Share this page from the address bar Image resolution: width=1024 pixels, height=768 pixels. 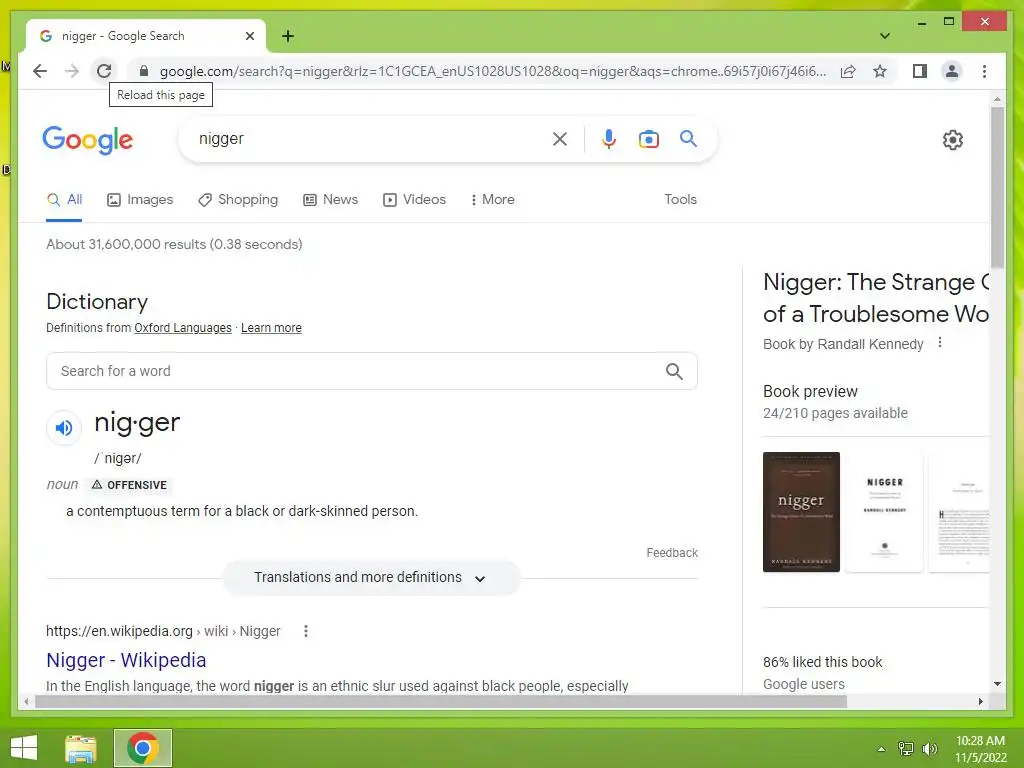(x=848, y=71)
